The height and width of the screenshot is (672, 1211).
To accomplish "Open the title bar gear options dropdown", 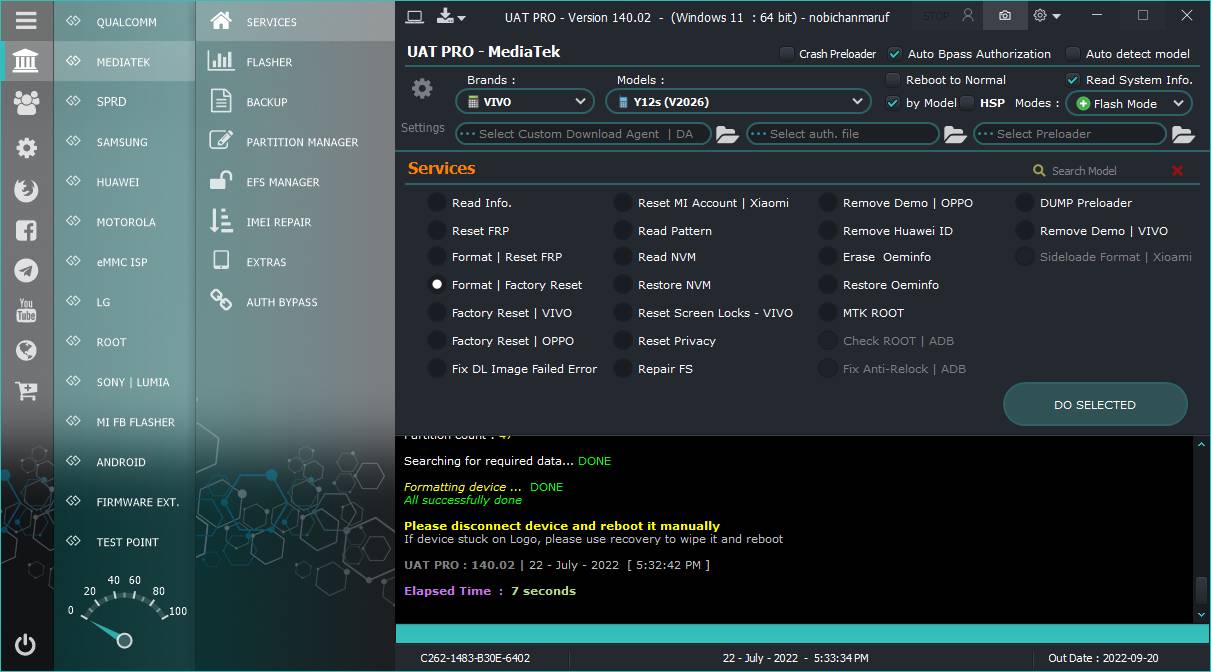I will [x=1047, y=16].
